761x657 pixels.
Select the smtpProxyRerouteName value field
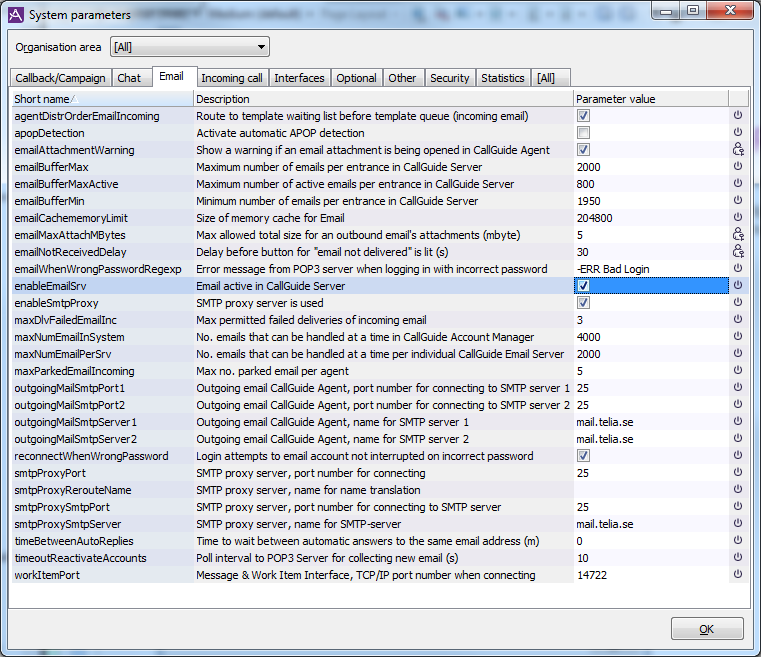click(x=650, y=490)
